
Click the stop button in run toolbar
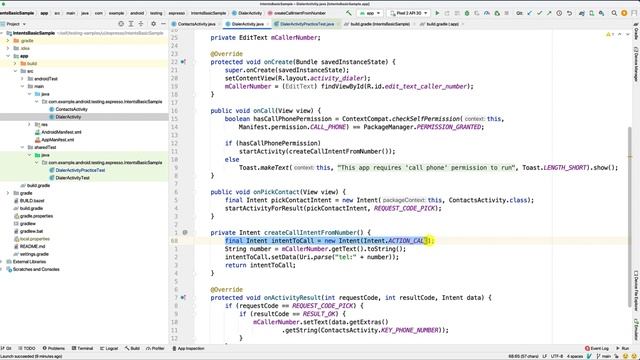click(x=507, y=13)
